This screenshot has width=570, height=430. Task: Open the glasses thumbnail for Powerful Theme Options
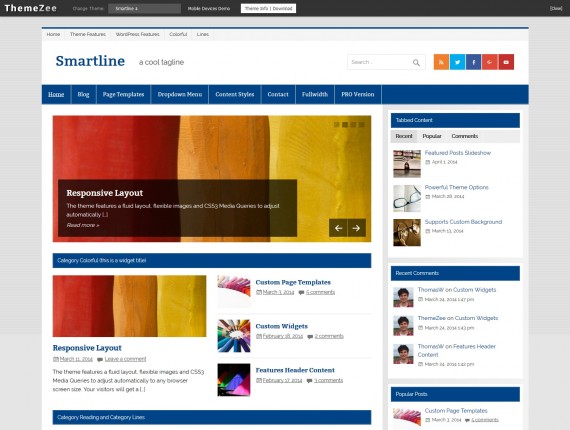coord(407,198)
